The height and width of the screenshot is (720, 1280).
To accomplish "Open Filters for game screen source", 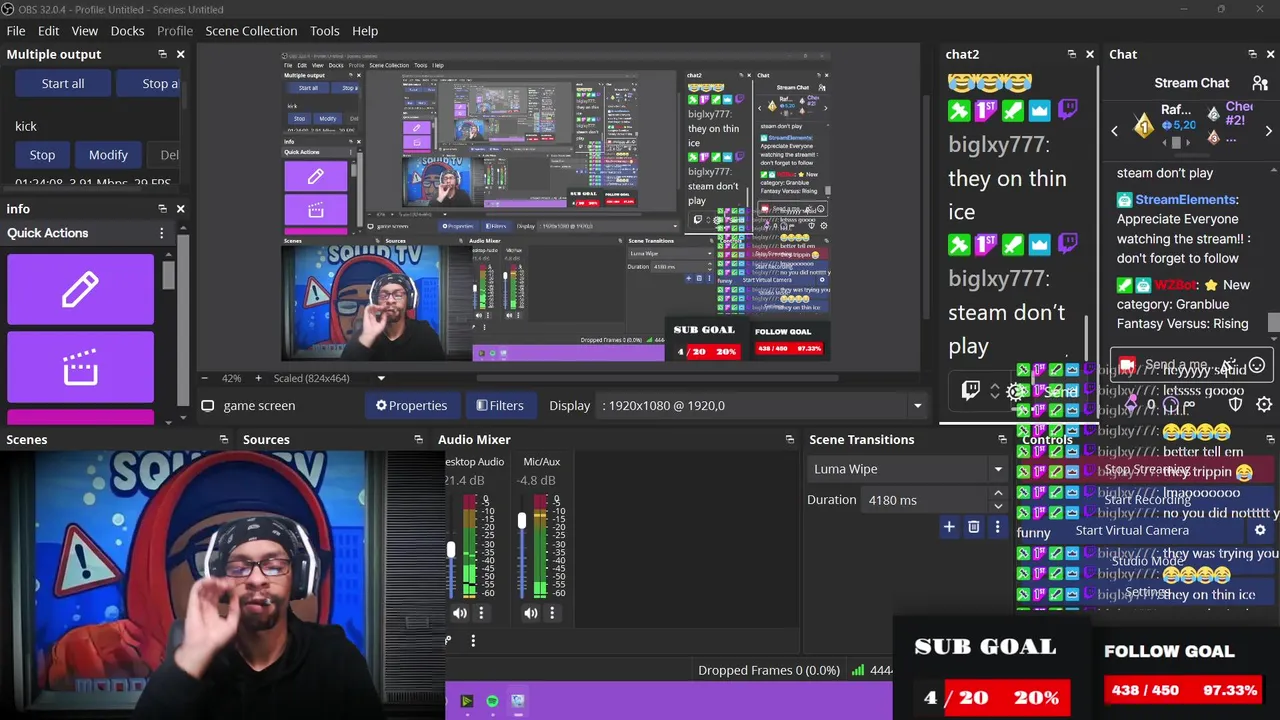I will [500, 405].
